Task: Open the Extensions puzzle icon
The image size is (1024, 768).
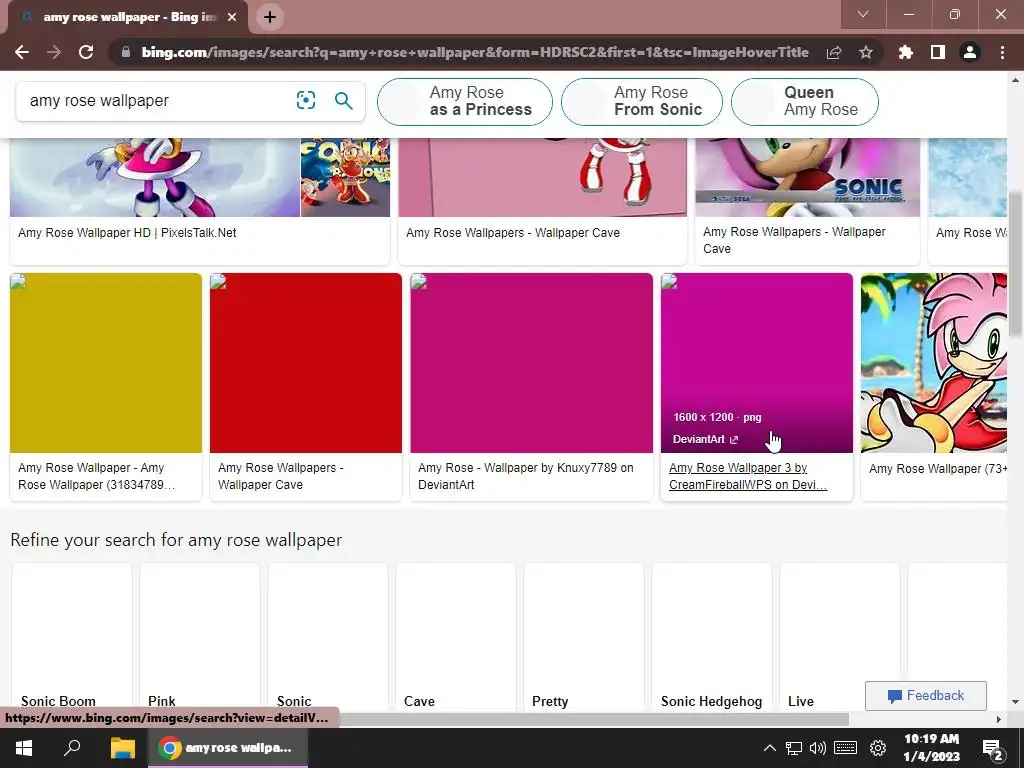Action: point(906,52)
